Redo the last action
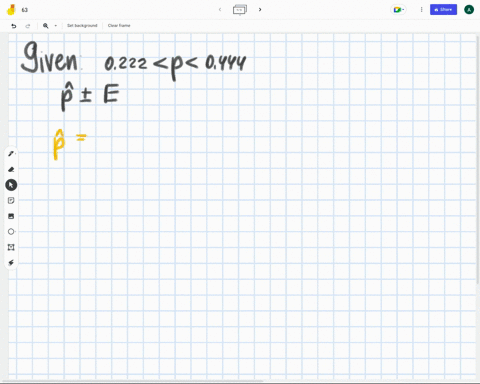Image resolution: width=480 pixels, height=384 pixels. click(28, 26)
